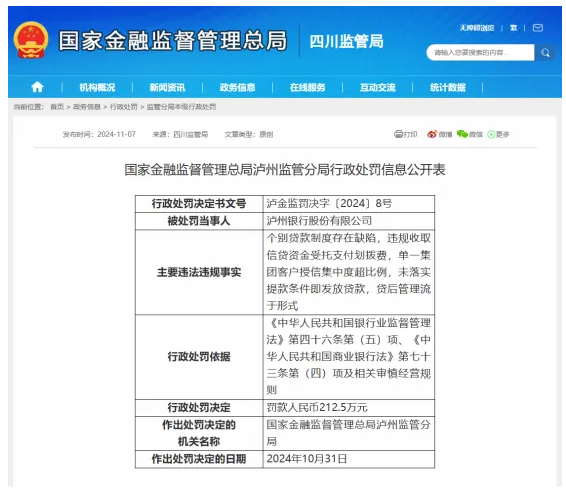Click the 行政处罚决定书文号 header cell
This screenshot has height=502, width=566.
coord(199,204)
